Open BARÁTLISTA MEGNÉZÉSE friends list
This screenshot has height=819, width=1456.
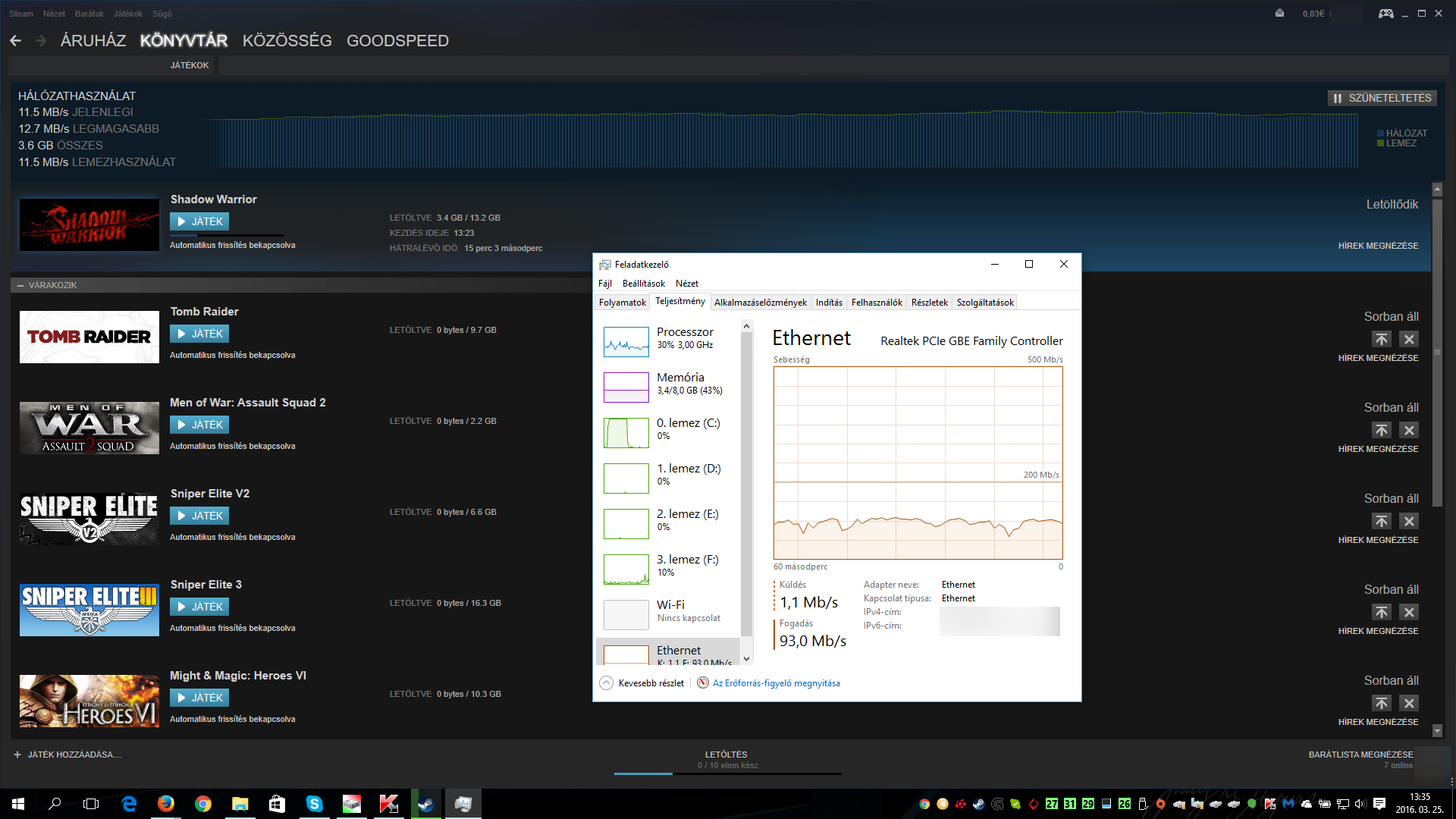[x=1360, y=755]
